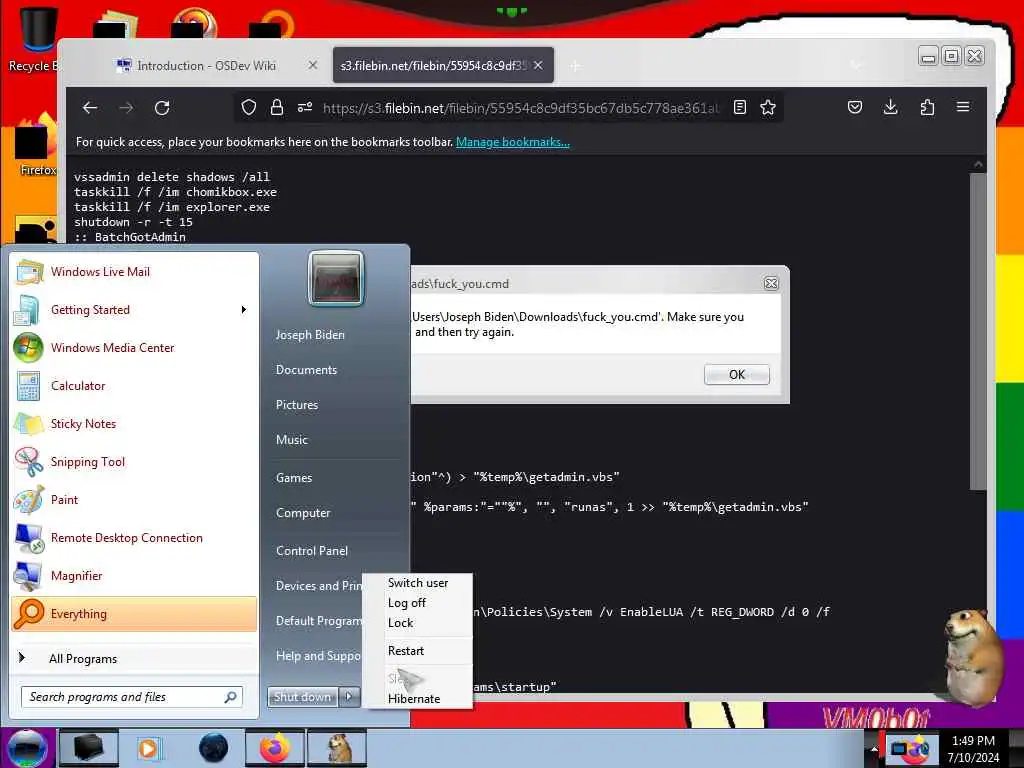1024x768 pixels.
Task: Click the black folder taskbar icon
Action: [x=88, y=748]
